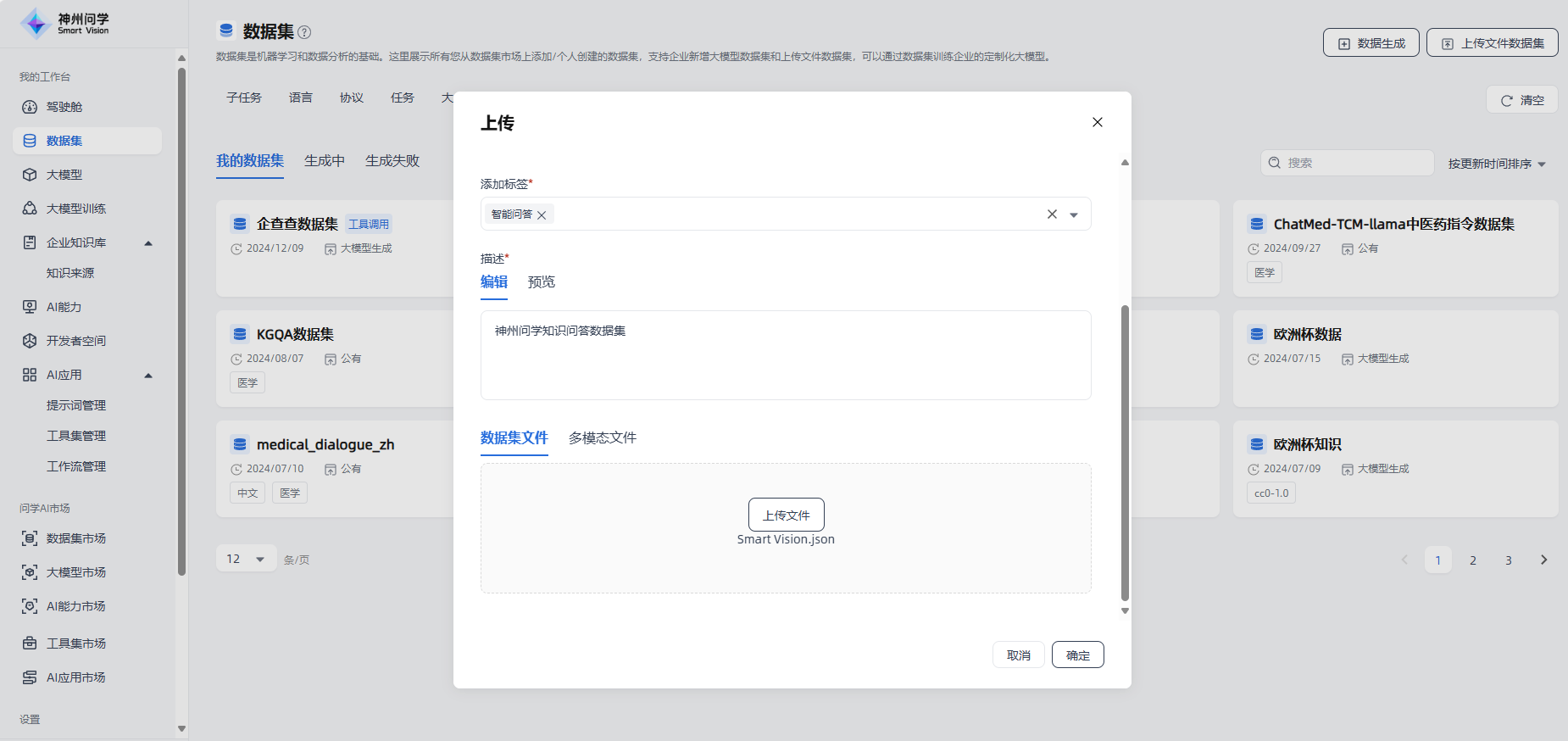
Task: Switch to the 多模态文件 tab
Action: [x=602, y=438]
